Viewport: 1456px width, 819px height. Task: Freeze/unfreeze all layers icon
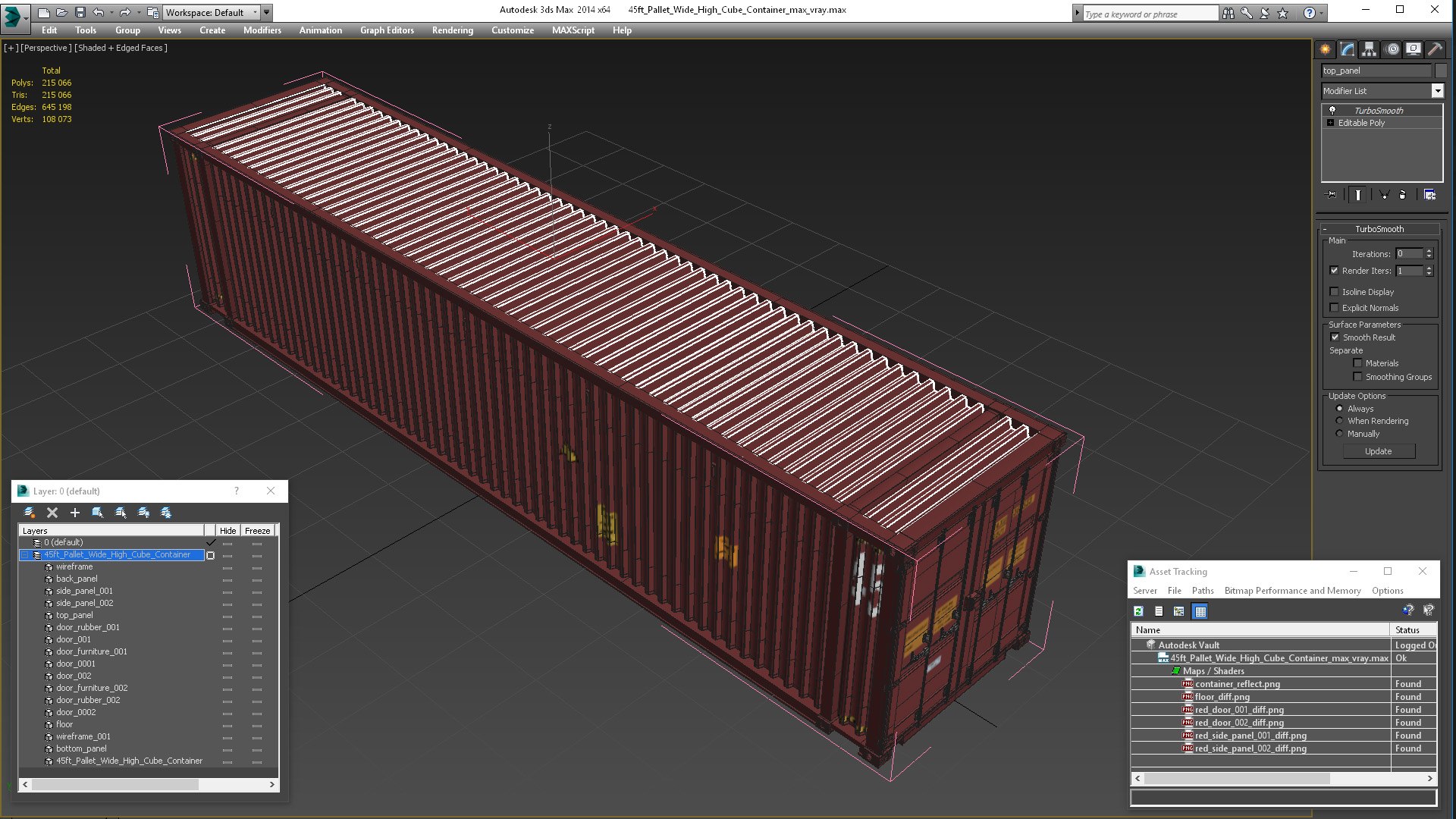pos(166,513)
